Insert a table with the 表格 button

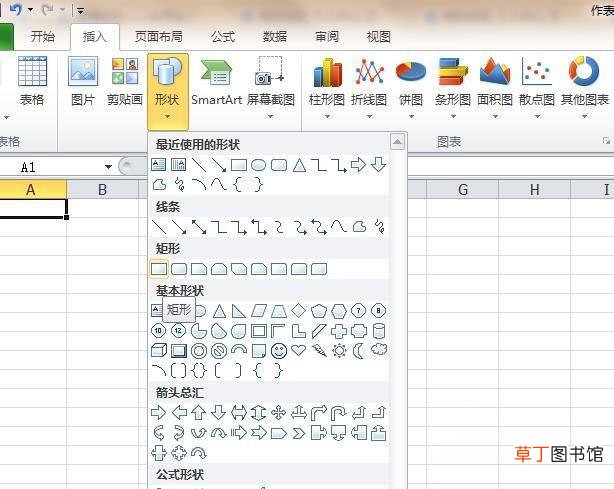point(32,81)
